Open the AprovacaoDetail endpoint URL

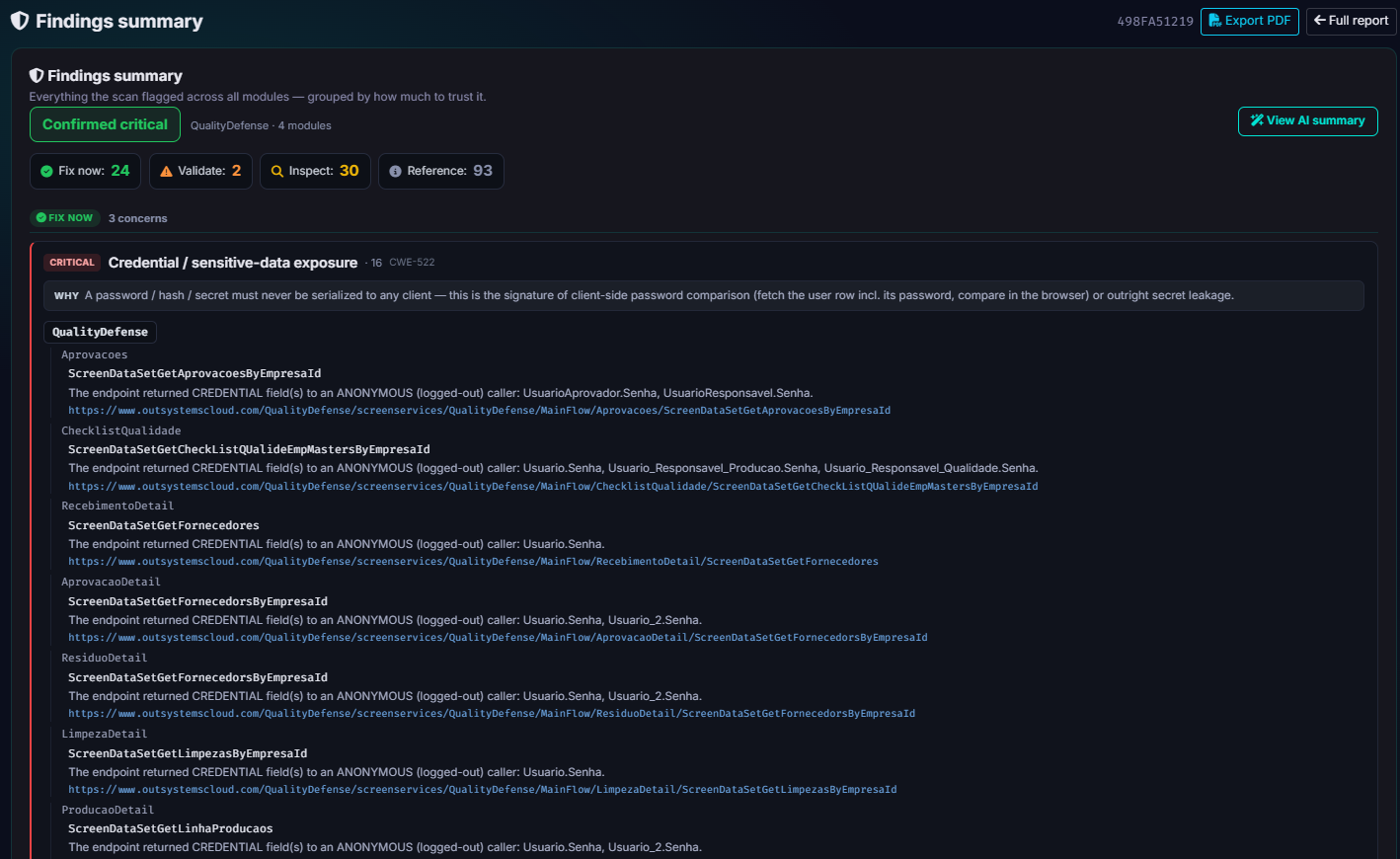pyautogui.click(x=498, y=638)
